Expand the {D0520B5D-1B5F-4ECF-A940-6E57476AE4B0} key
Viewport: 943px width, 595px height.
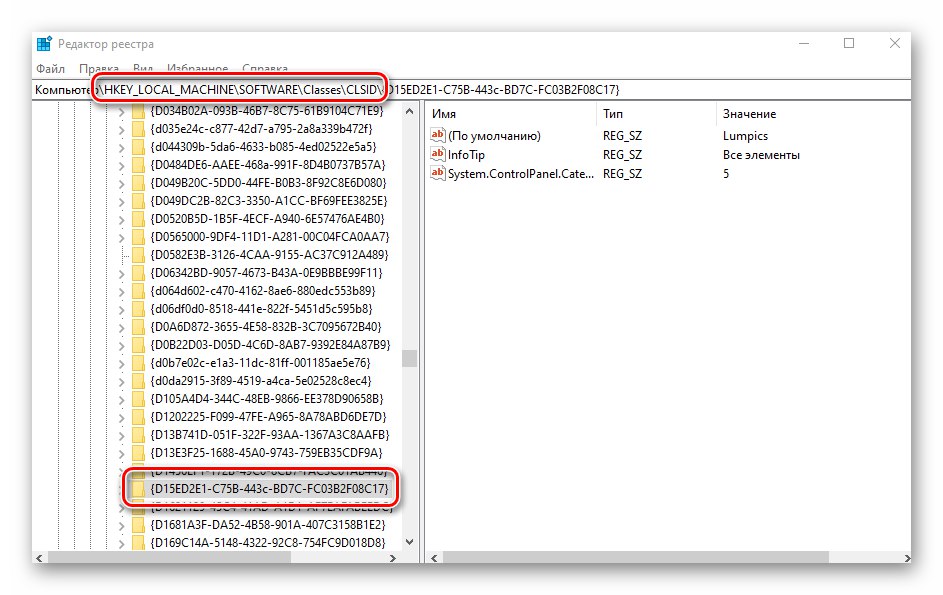tap(121, 220)
